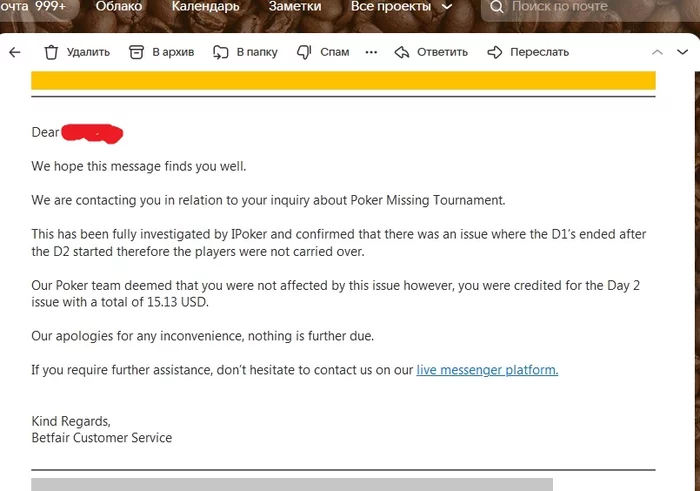Image resolution: width=700 pixels, height=491 pixels.
Task: Open the three-dots more actions menu
Action: [x=372, y=52]
